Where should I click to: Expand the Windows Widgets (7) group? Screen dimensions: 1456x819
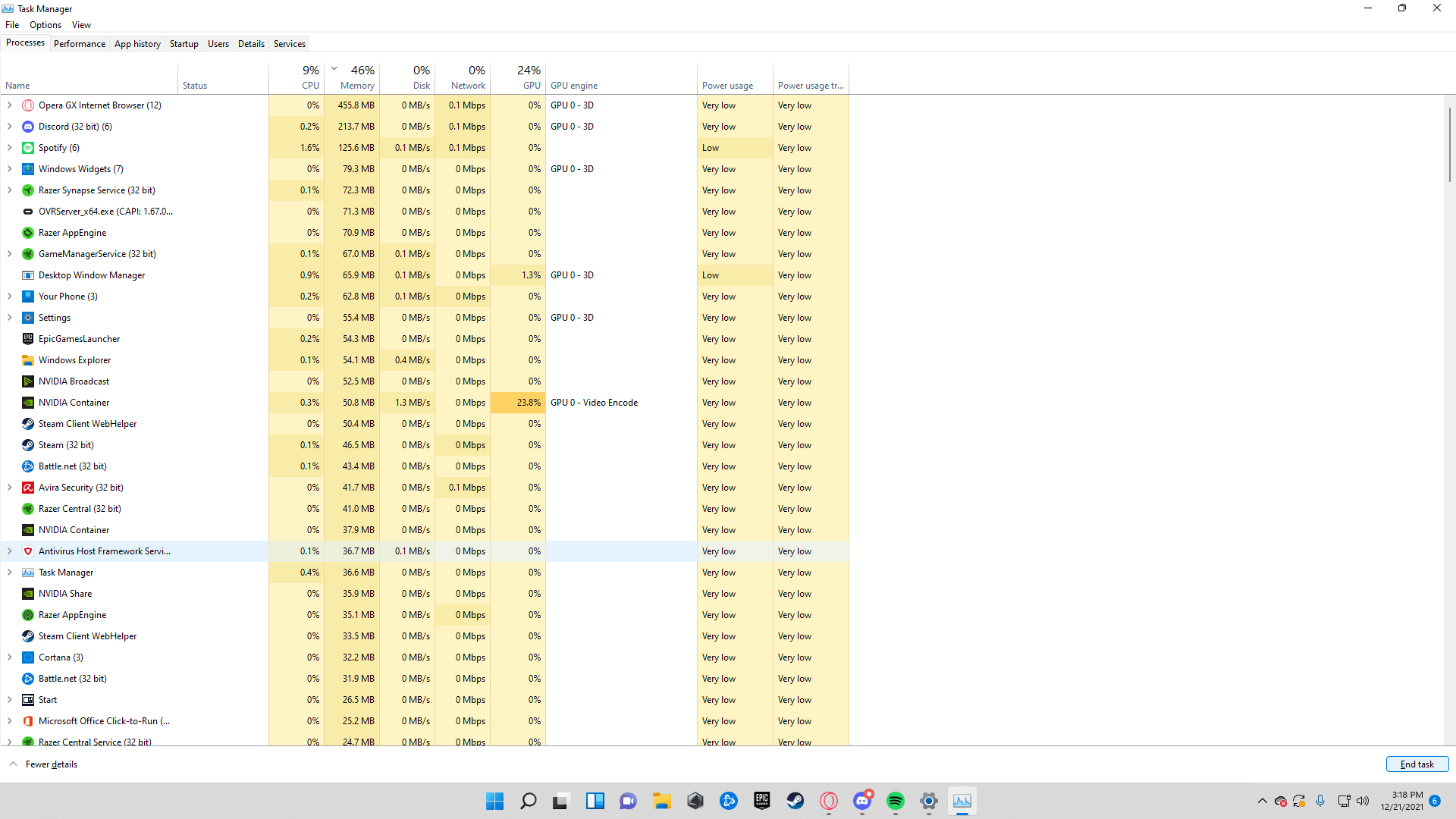click(10, 169)
